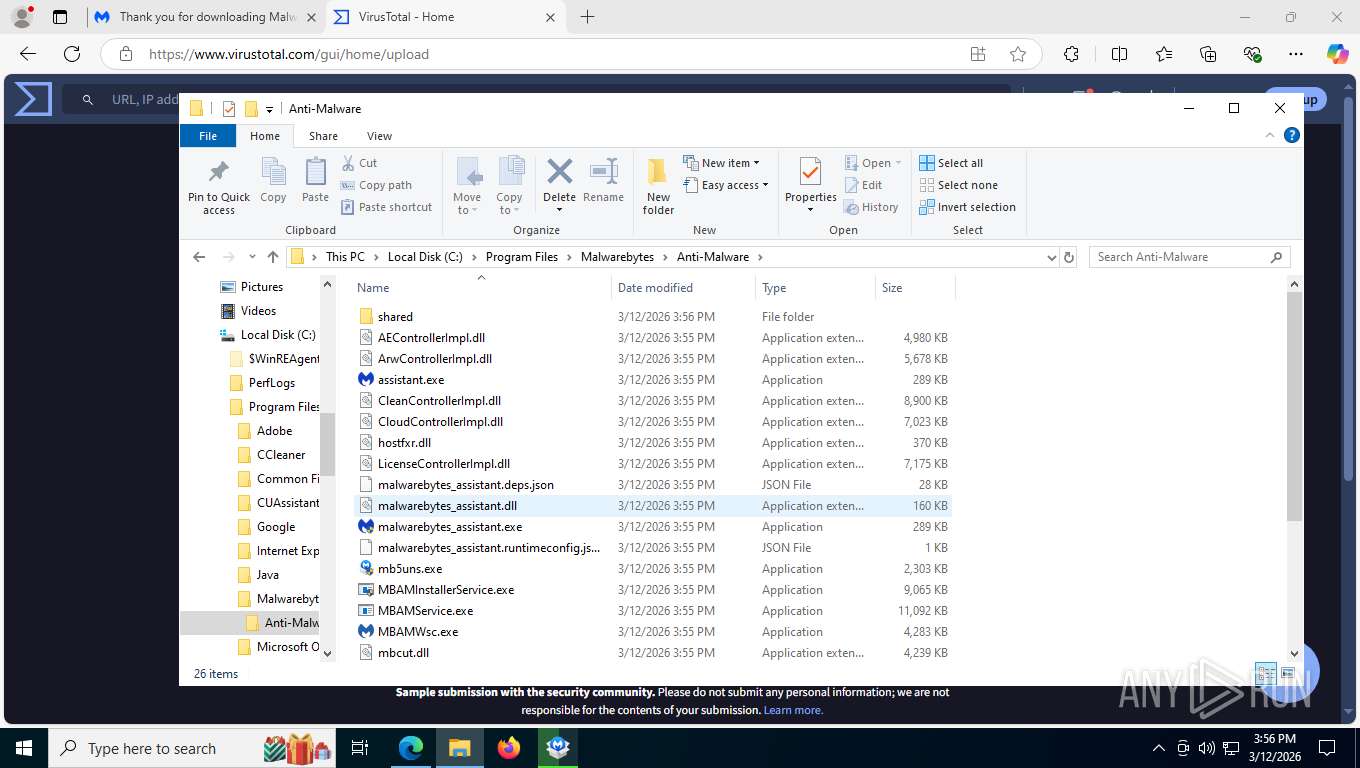Open the Copy to dropdown

[x=509, y=204]
